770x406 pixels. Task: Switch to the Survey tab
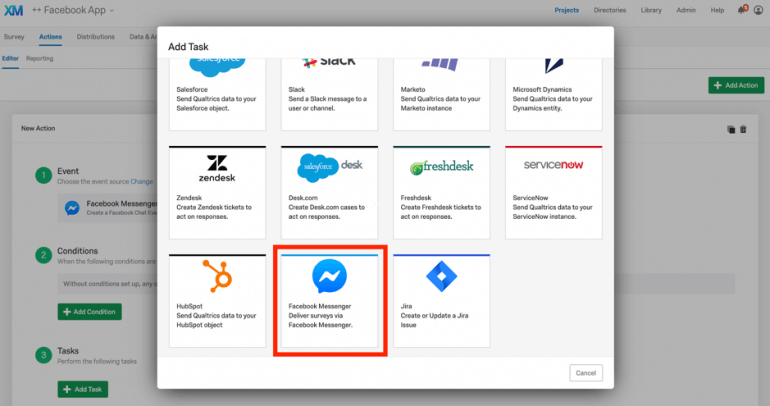14,37
